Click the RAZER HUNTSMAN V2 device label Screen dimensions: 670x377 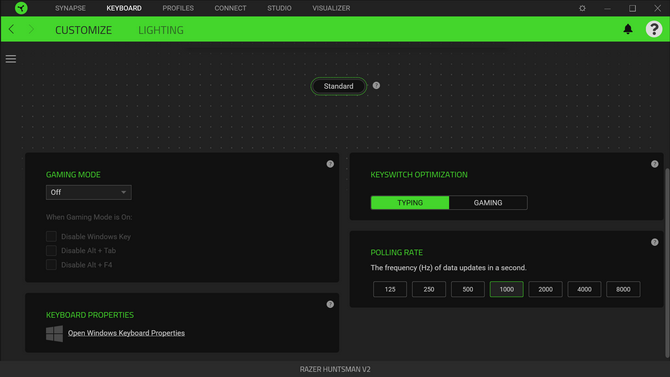coord(335,369)
